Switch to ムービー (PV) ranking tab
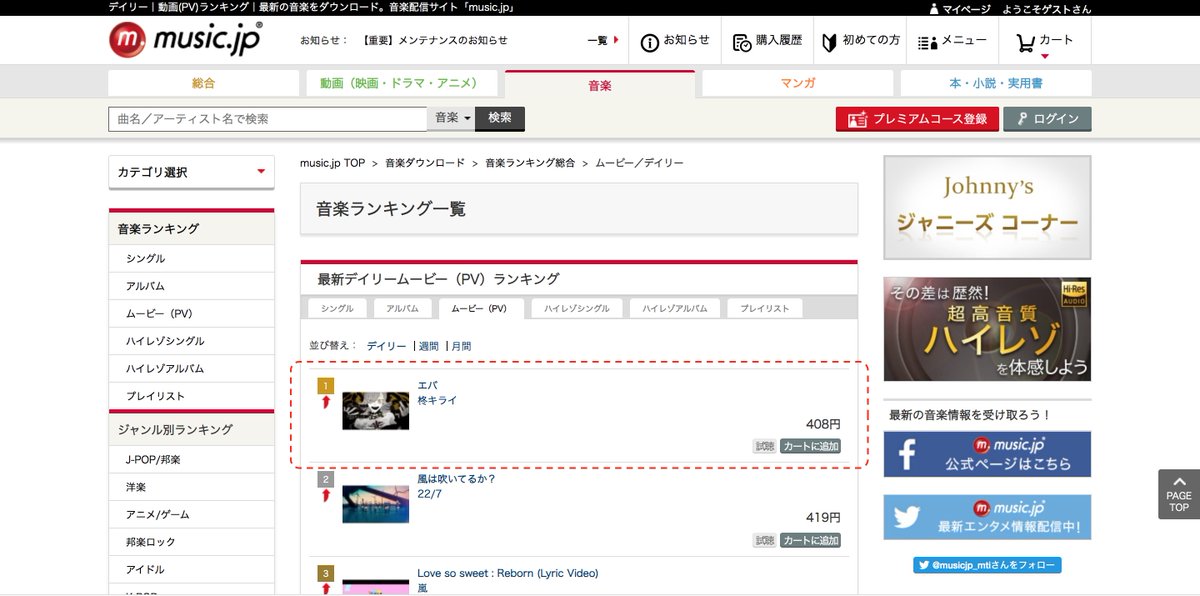 click(481, 309)
